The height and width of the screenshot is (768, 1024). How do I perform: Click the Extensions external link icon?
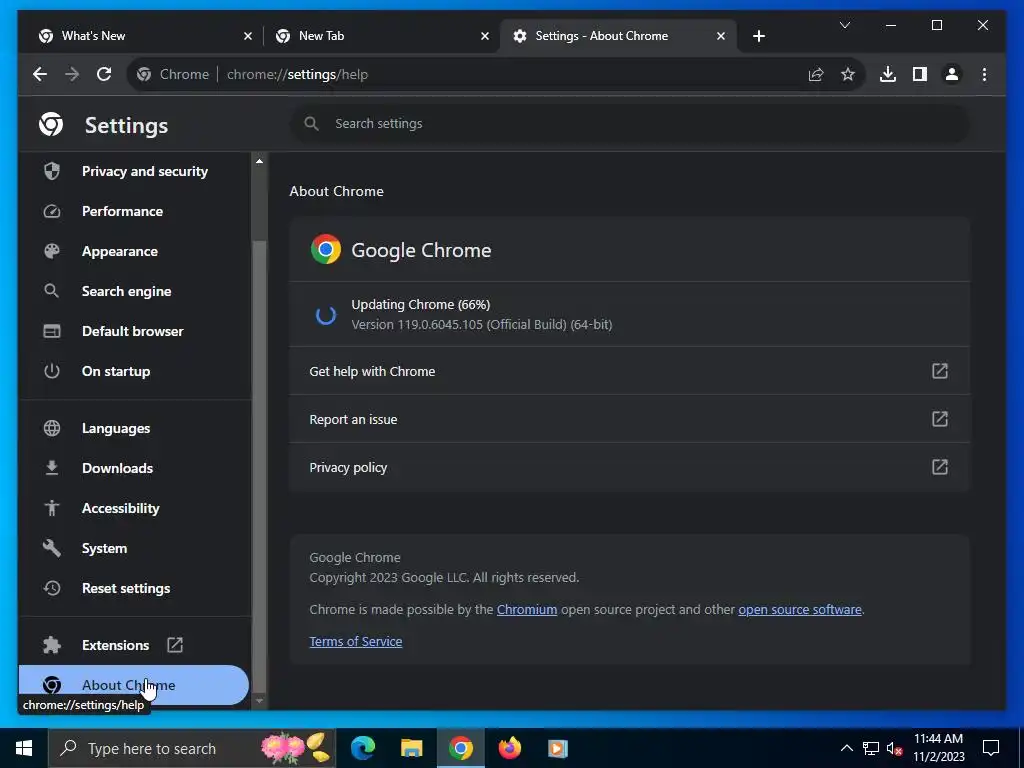tap(175, 645)
